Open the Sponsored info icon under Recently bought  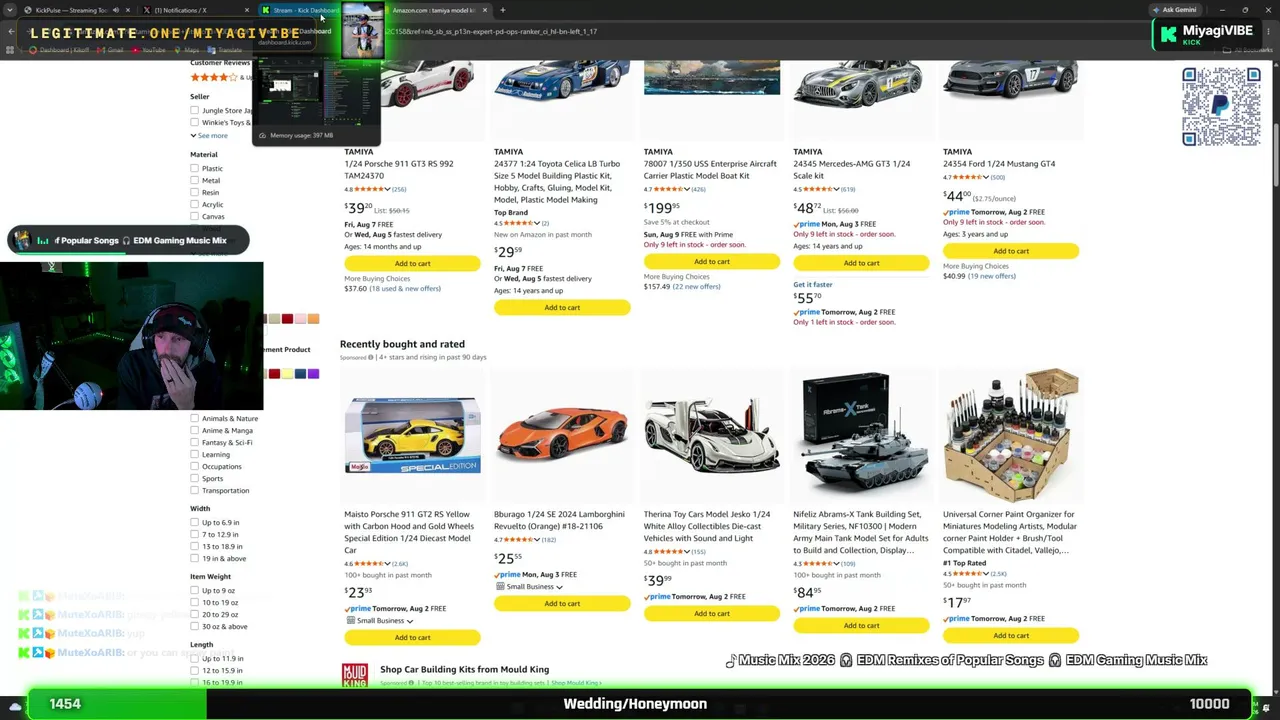pos(370,357)
